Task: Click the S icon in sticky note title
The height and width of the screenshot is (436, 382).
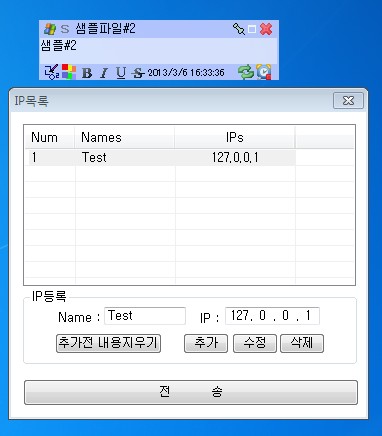Action: 65,29
